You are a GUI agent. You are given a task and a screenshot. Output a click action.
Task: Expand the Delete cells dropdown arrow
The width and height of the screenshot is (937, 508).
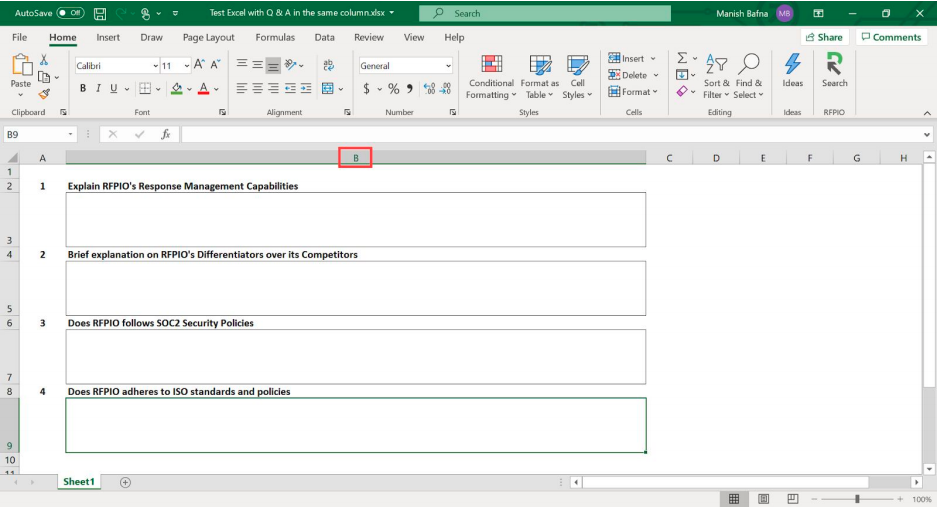656,75
